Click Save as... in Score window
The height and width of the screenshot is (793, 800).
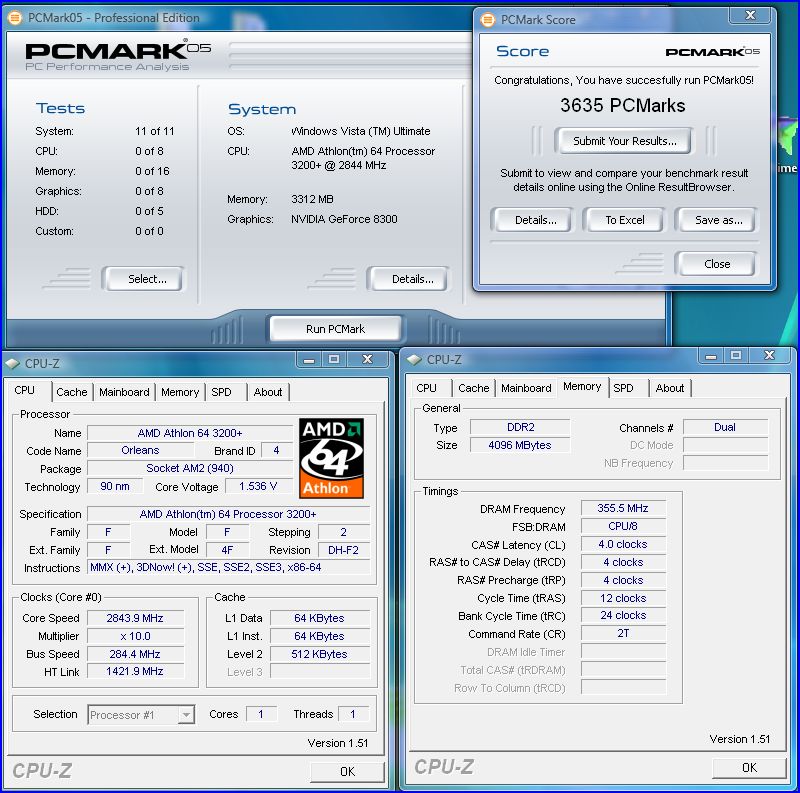[718, 220]
